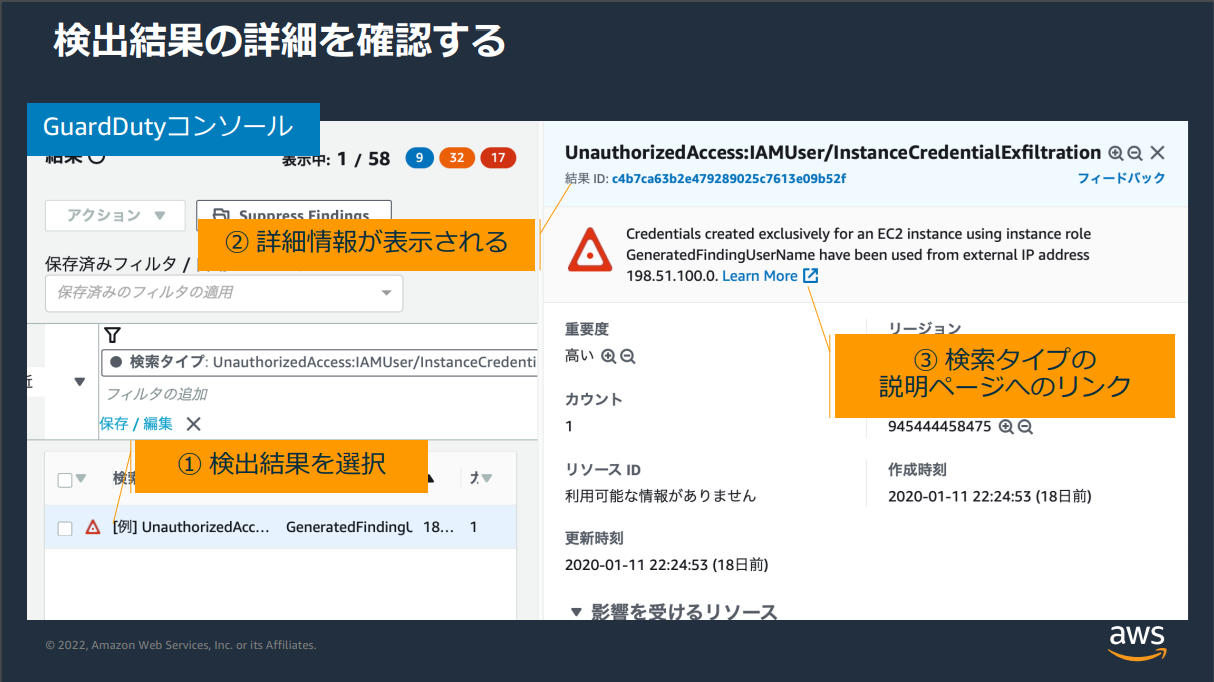Follow the Learn More link
Image resolution: width=1214 pixels, height=682 pixels.
click(x=770, y=276)
